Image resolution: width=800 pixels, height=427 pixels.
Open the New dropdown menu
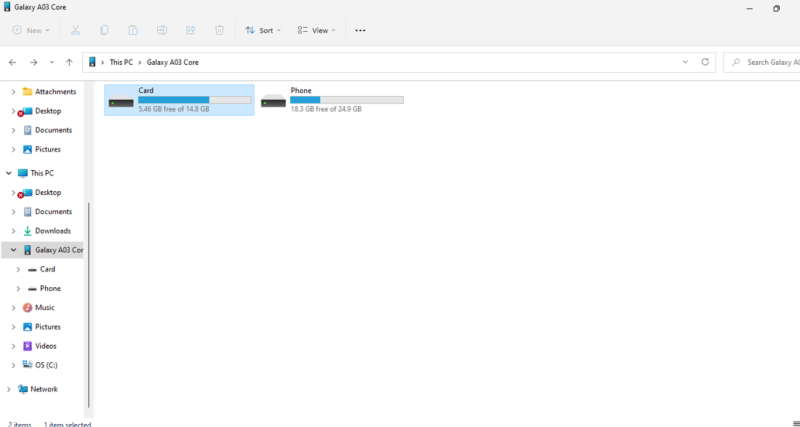coord(31,31)
